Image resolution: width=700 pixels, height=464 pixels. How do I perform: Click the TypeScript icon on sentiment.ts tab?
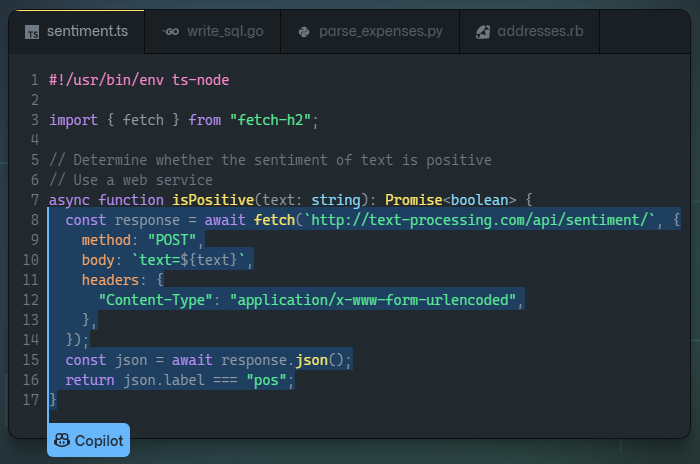point(32,32)
